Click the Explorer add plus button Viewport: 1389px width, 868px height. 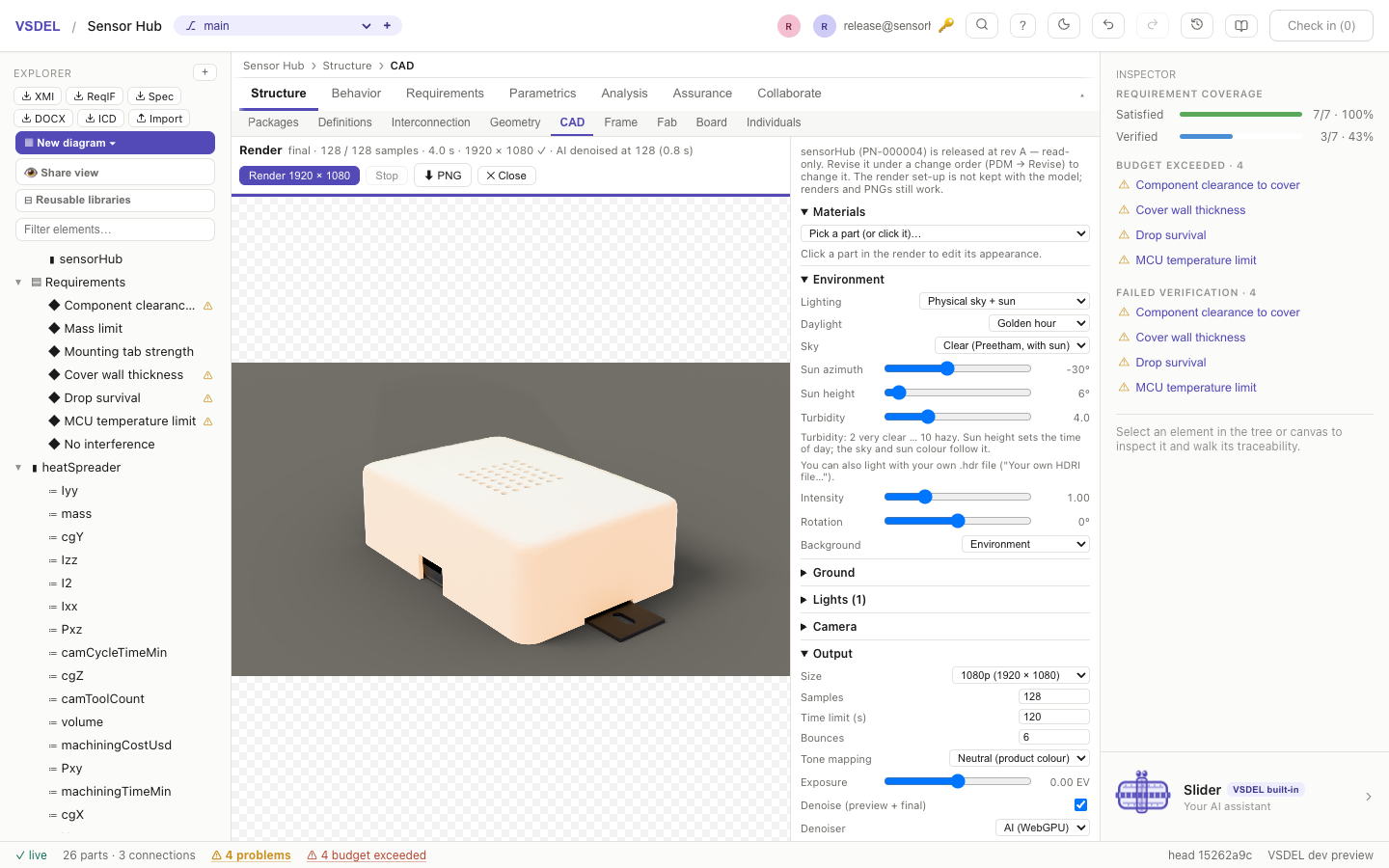click(204, 72)
